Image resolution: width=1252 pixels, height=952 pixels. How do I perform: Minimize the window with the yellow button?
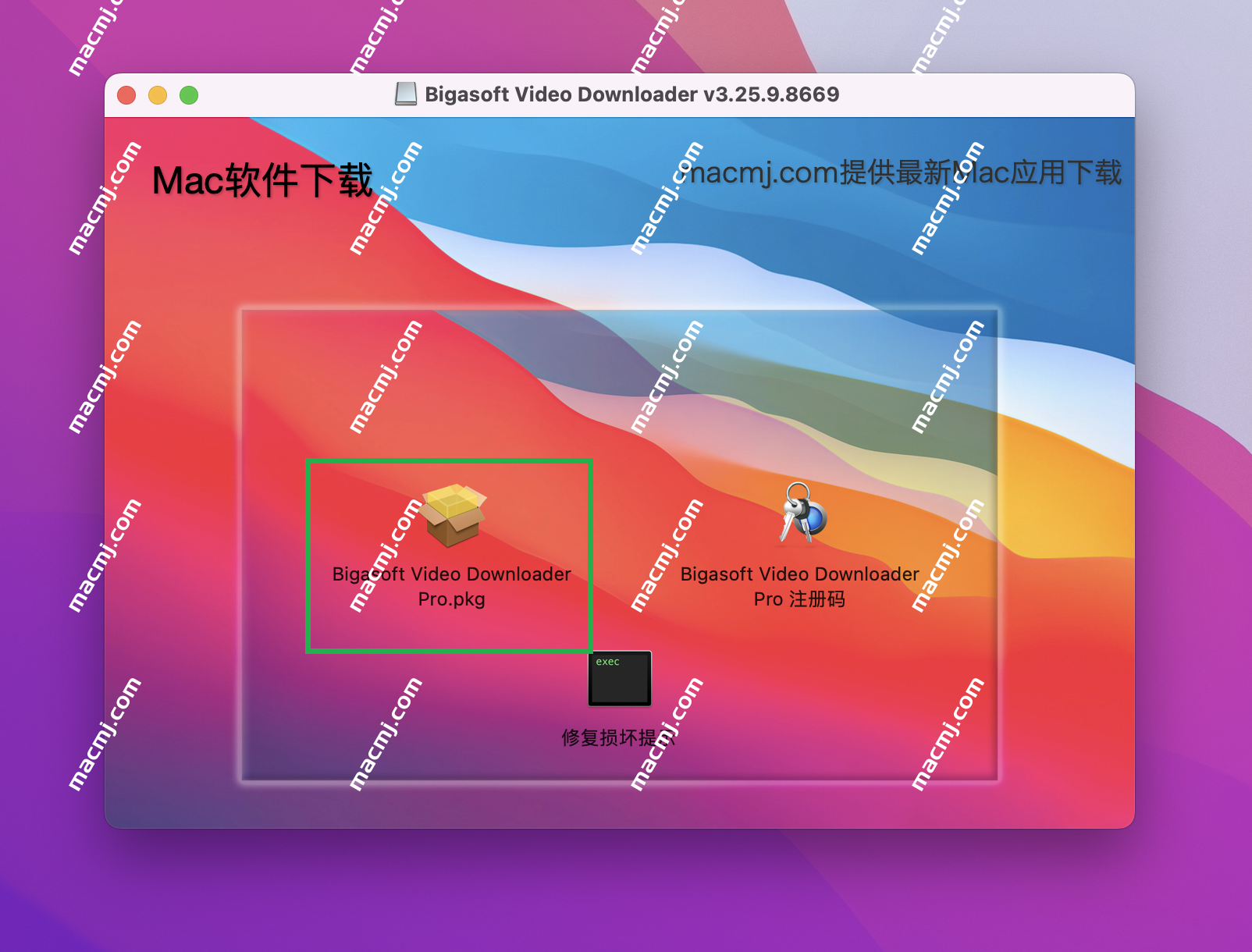tap(158, 95)
